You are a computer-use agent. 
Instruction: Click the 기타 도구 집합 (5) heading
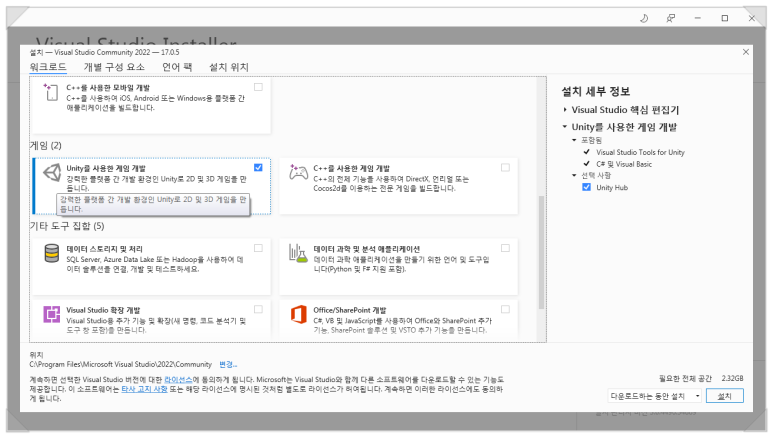pyautogui.click(x=67, y=226)
